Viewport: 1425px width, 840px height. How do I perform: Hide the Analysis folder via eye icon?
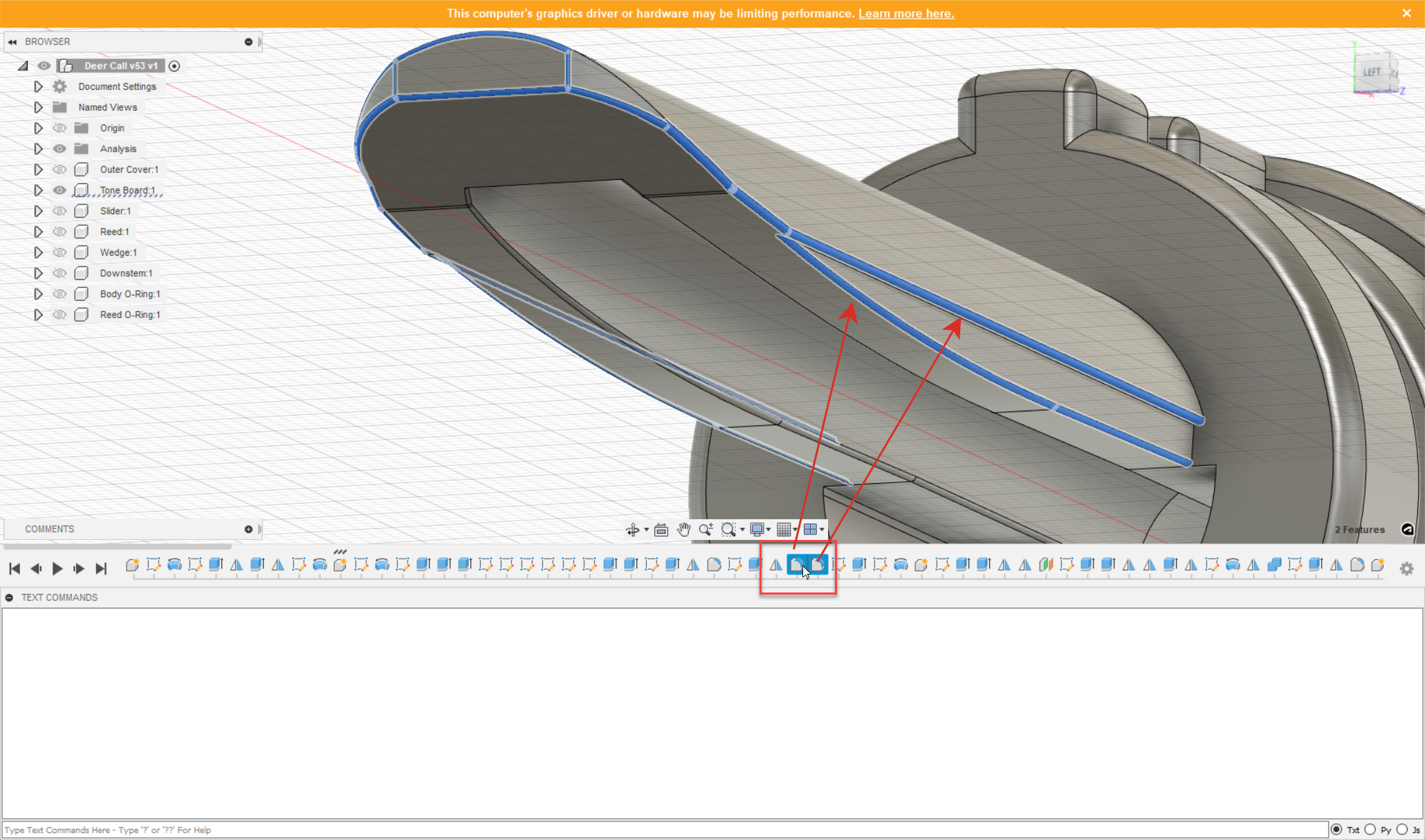tap(60, 149)
